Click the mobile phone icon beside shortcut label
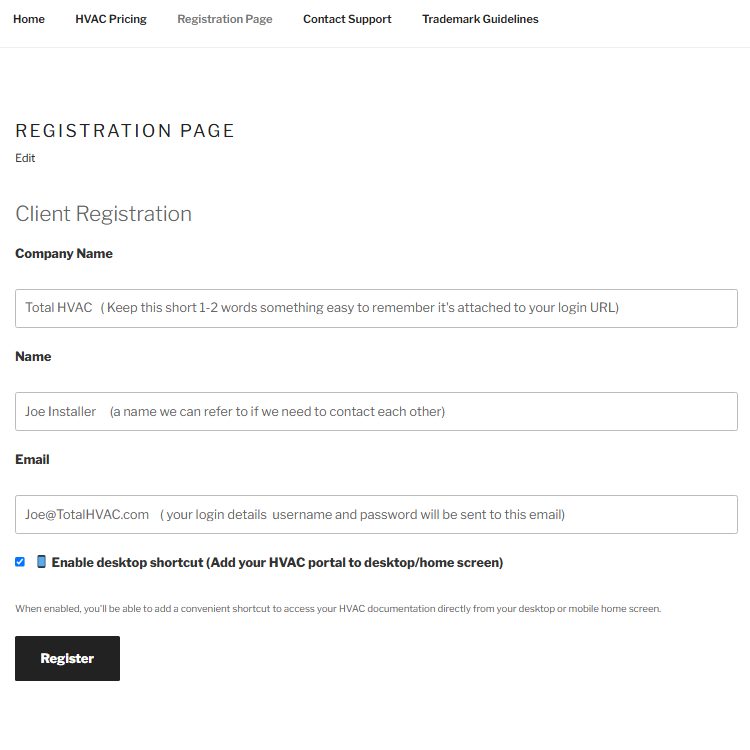 click(42, 562)
